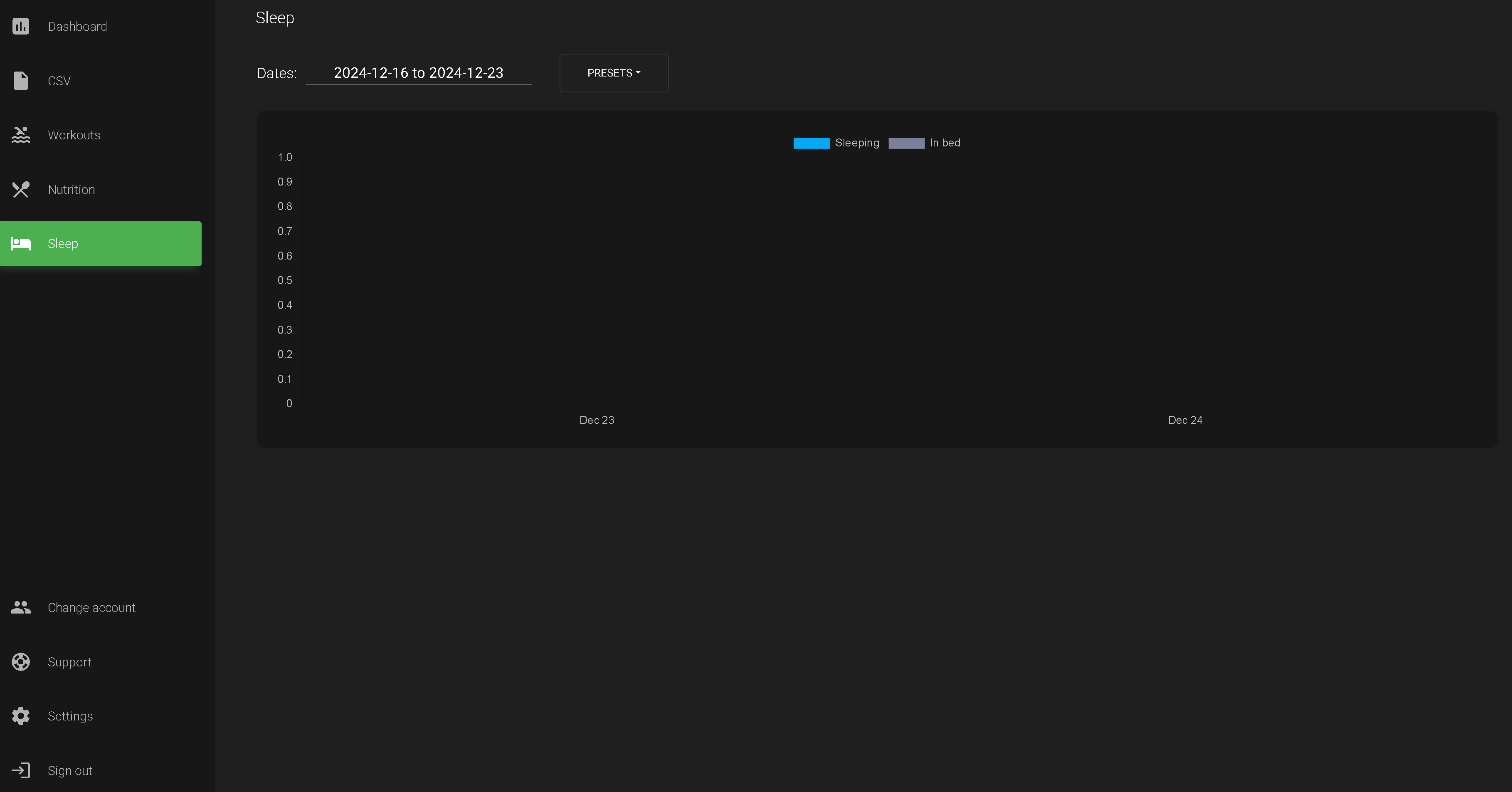The width and height of the screenshot is (1512, 792).
Task: Click the Workouts swimmer icon
Action: [20, 135]
